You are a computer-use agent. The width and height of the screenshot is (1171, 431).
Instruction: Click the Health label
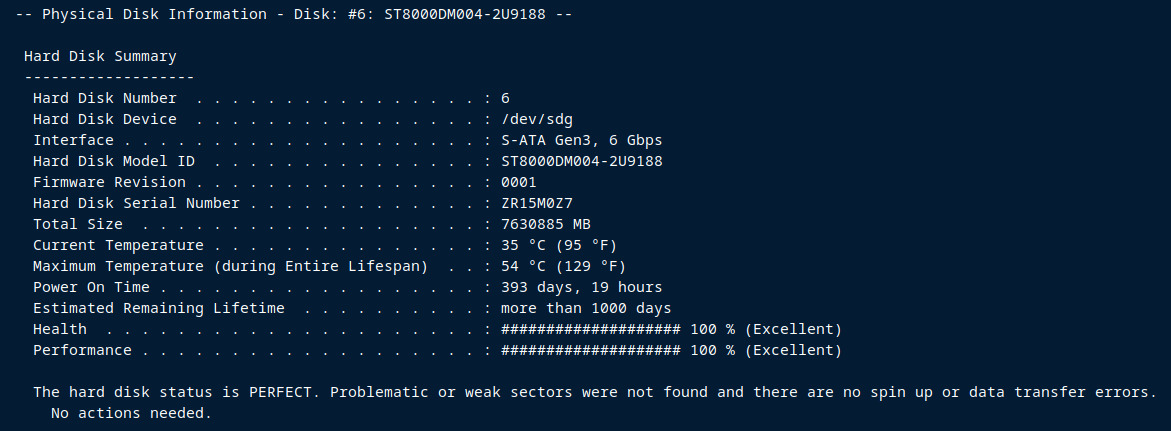(60, 329)
